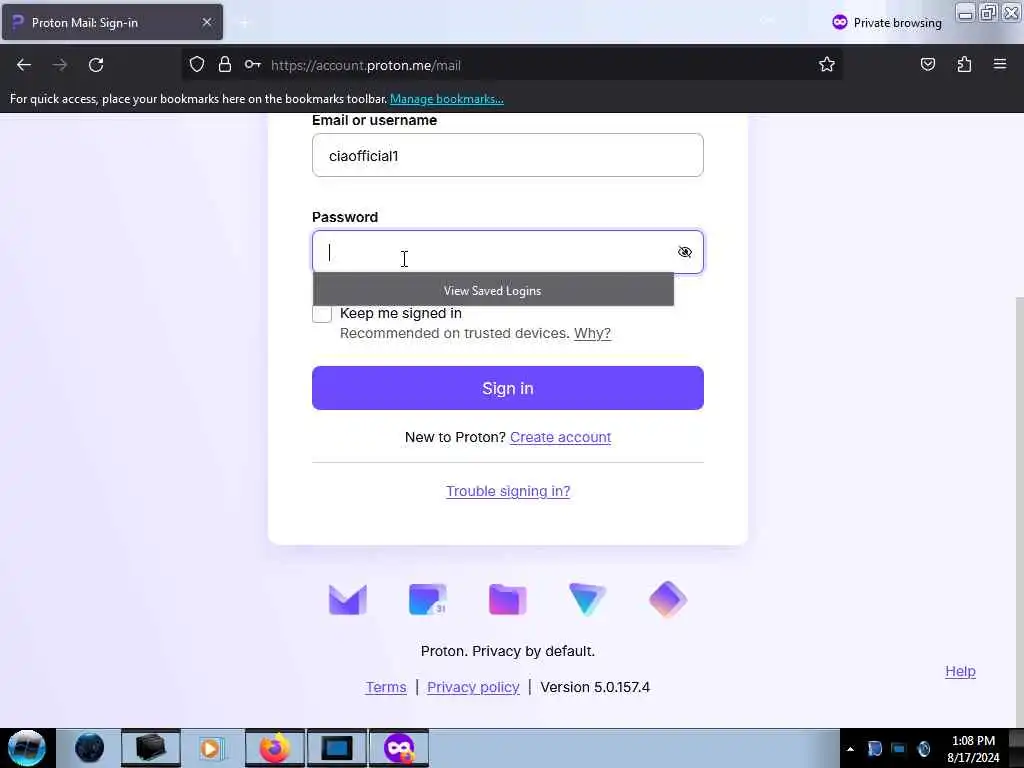Follow the Create account link

(x=560, y=438)
